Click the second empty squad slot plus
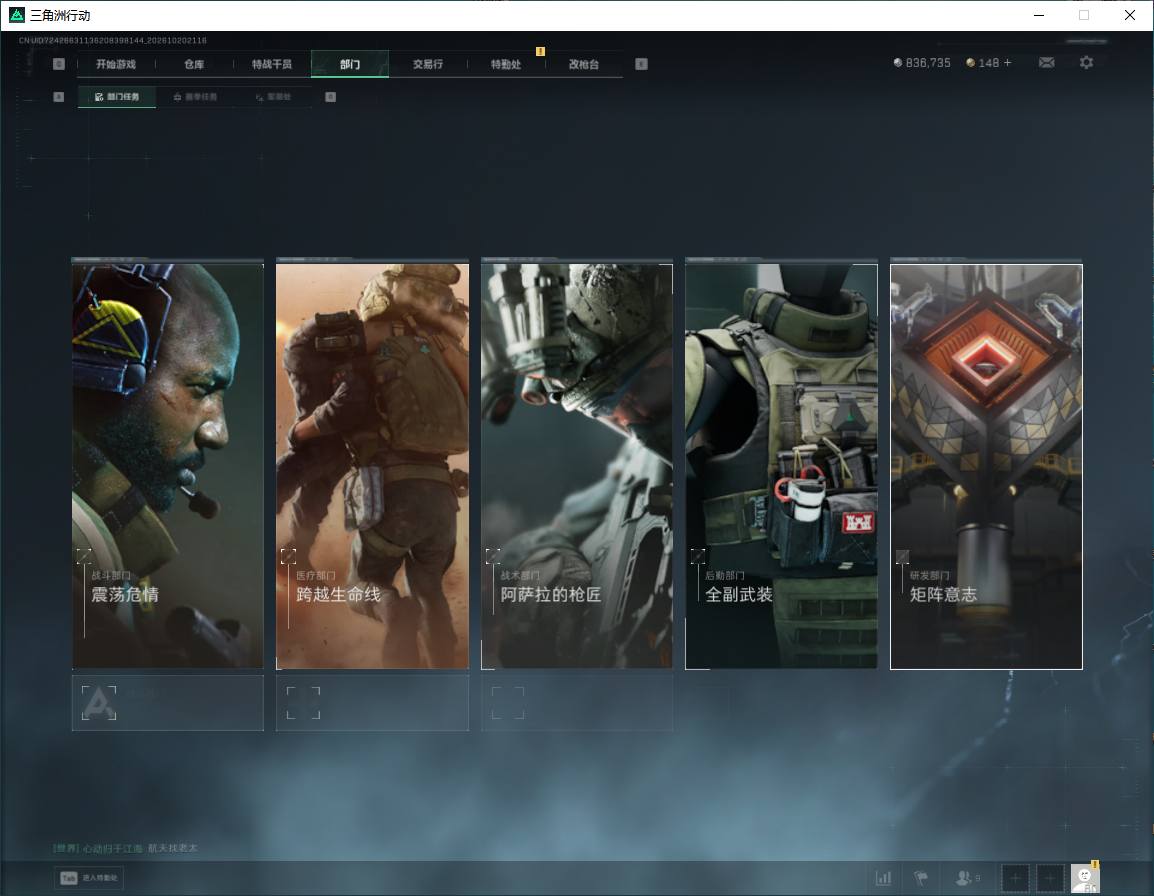 point(1050,878)
